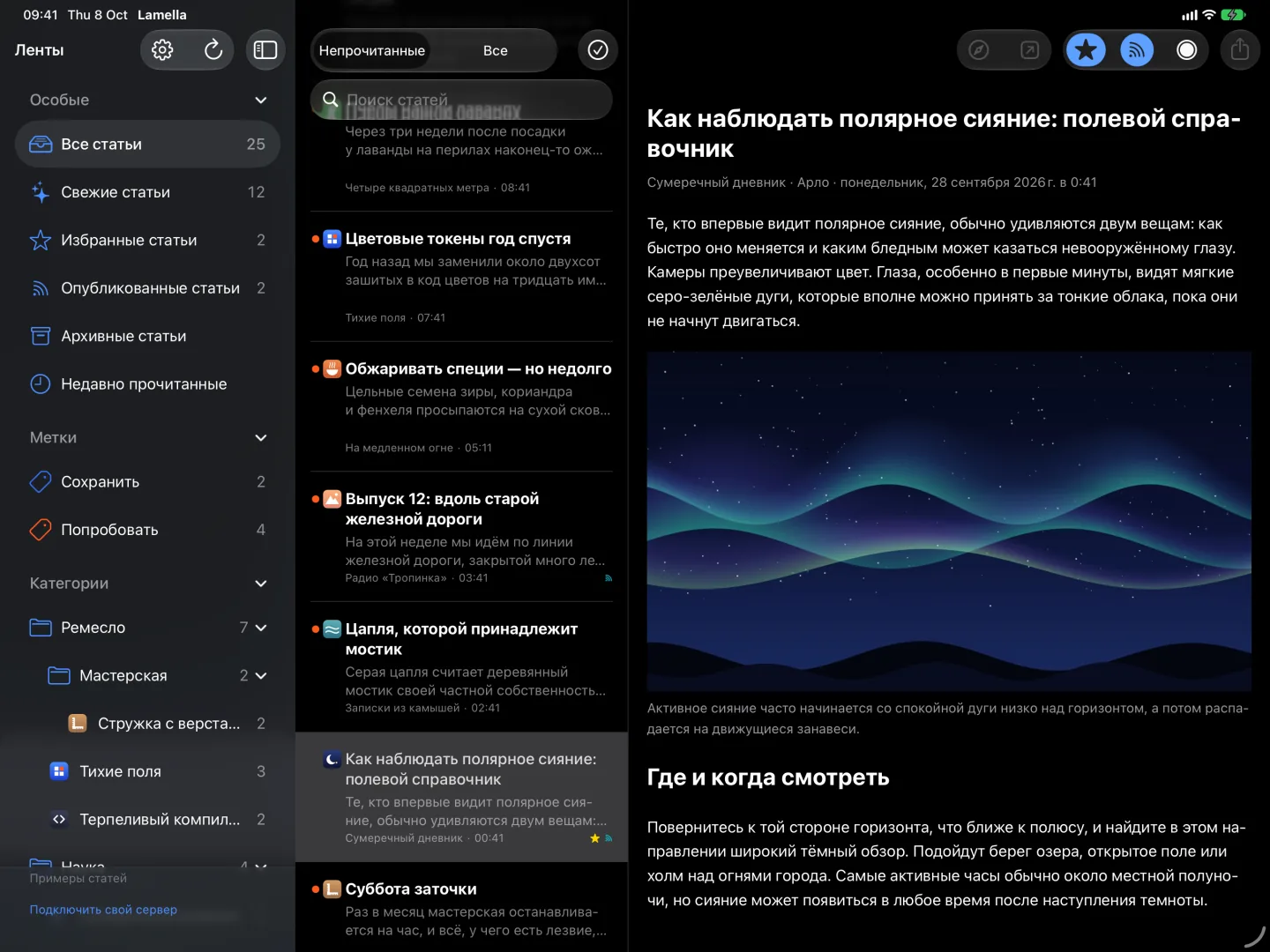
Task: Collapse the Метки section
Action: pos(261,438)
